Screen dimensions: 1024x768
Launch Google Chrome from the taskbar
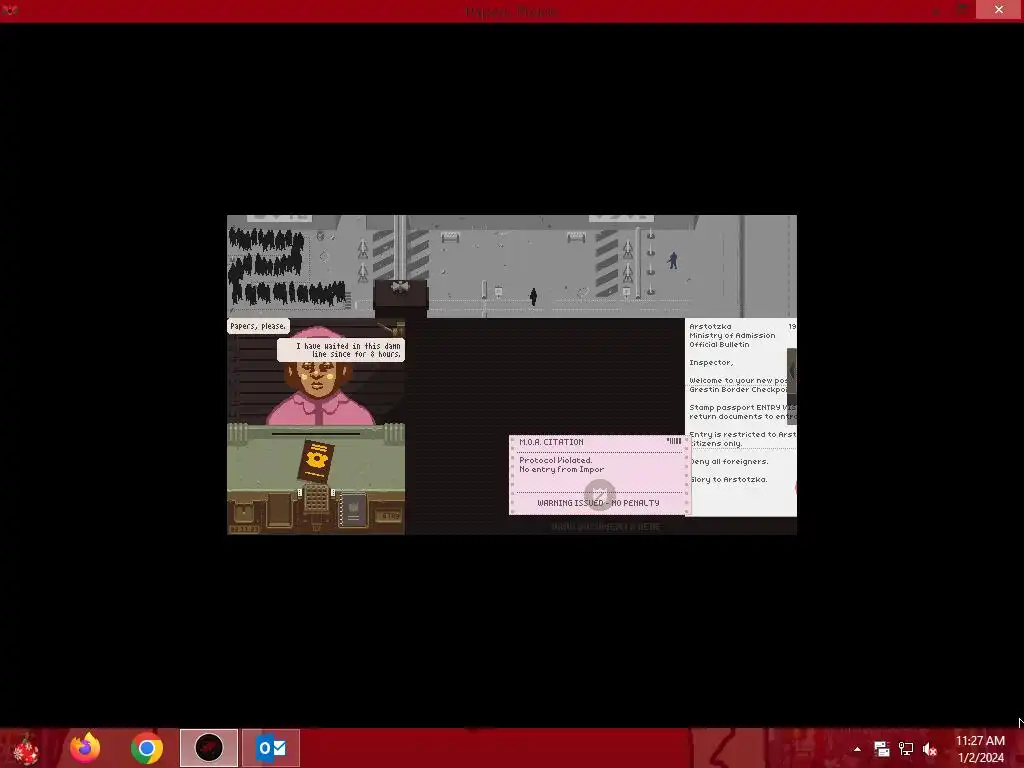147,748
